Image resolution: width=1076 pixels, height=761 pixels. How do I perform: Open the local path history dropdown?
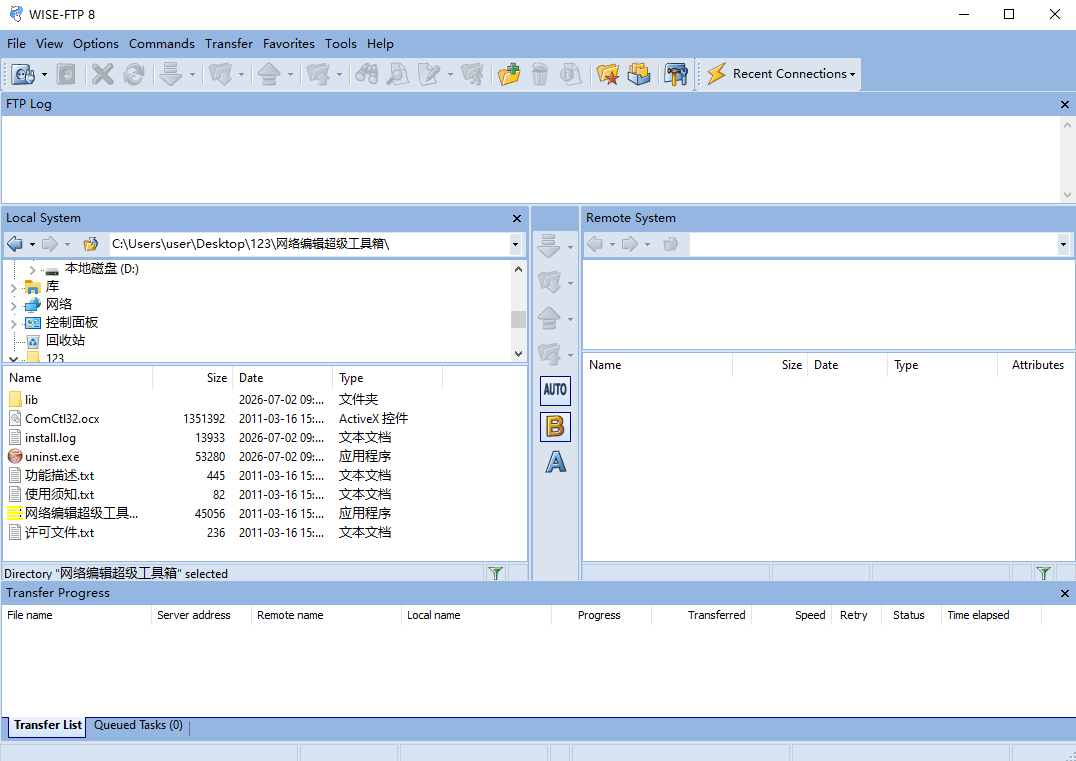(x=515, y=244)
